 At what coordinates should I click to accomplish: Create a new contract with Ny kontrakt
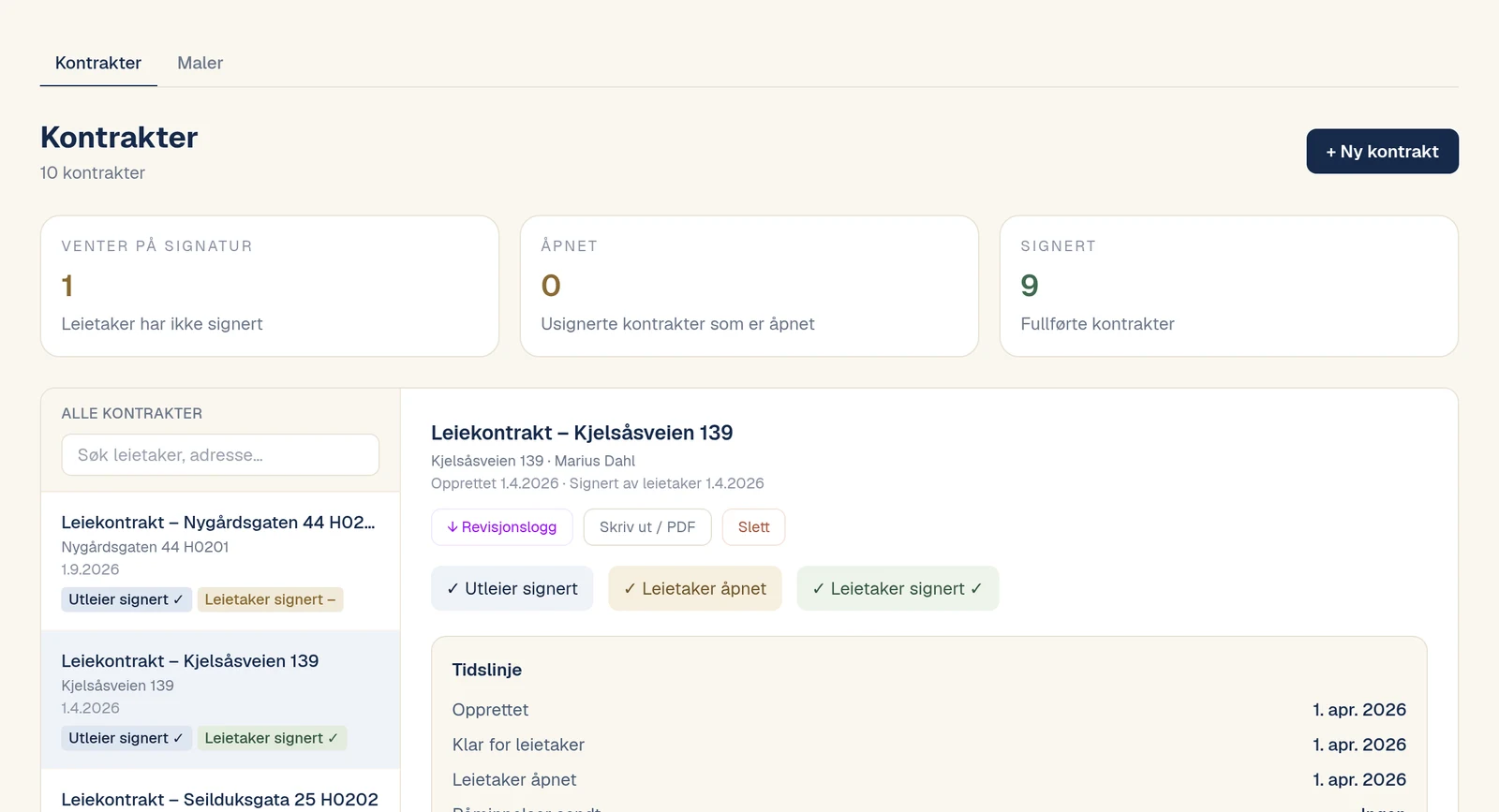[x=1382, y=152]
